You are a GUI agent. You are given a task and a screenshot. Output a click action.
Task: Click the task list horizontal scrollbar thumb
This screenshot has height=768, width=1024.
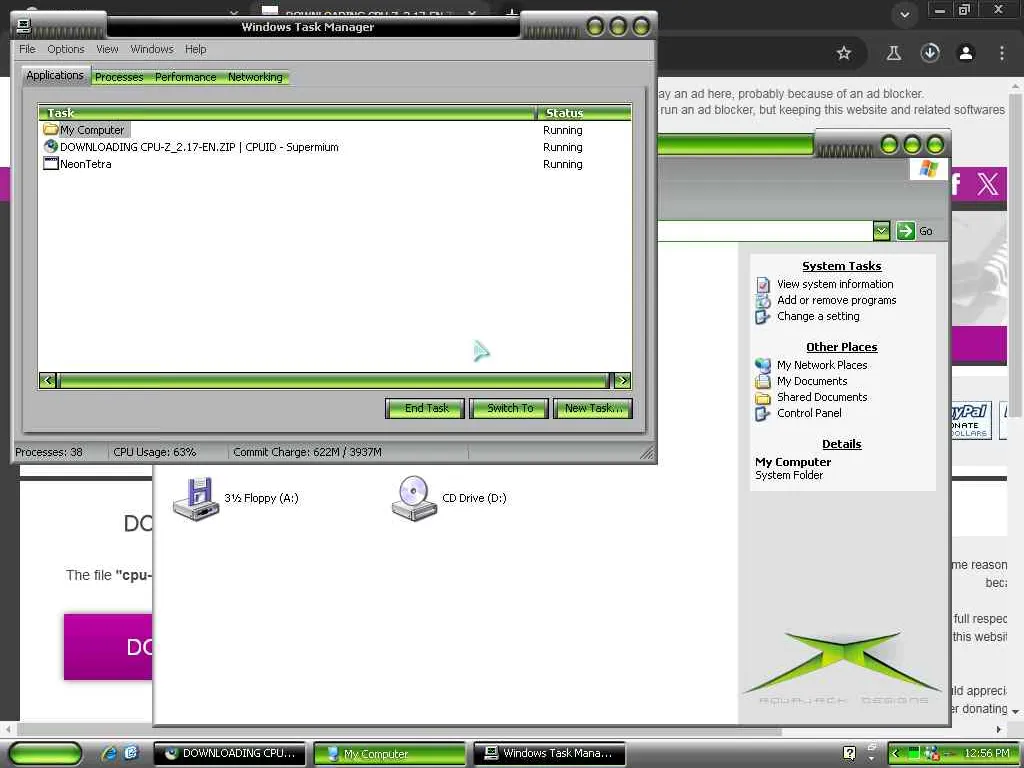pyautogui.click(x=334, y=380)
